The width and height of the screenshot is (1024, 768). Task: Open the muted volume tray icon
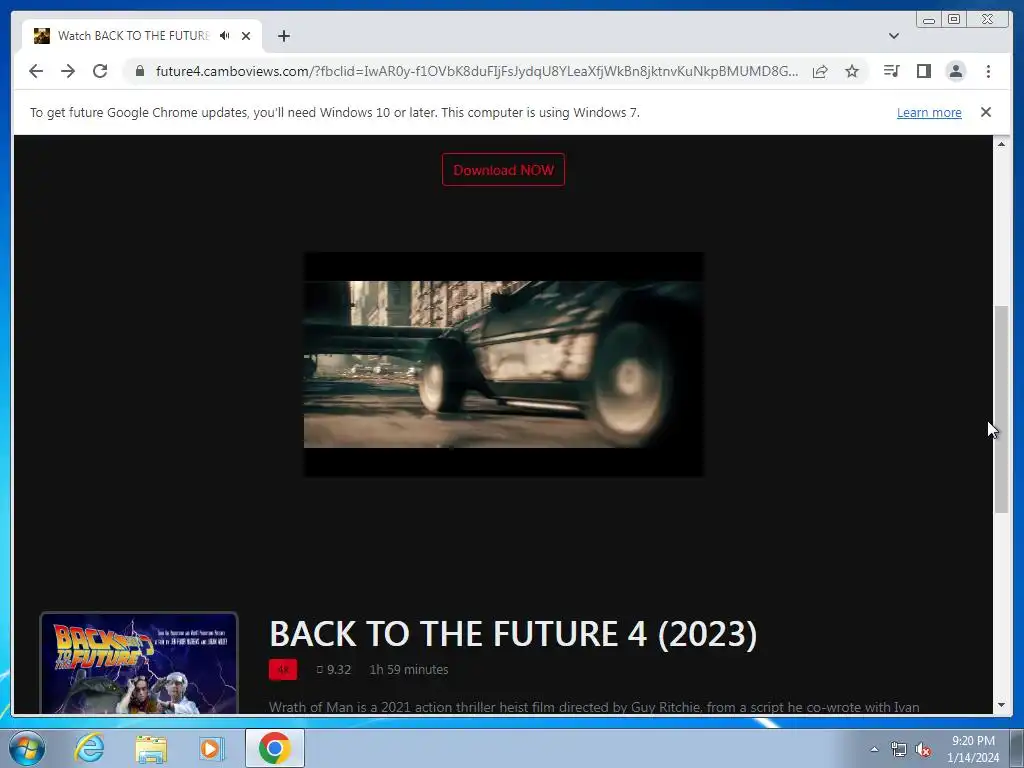(923, 749)
